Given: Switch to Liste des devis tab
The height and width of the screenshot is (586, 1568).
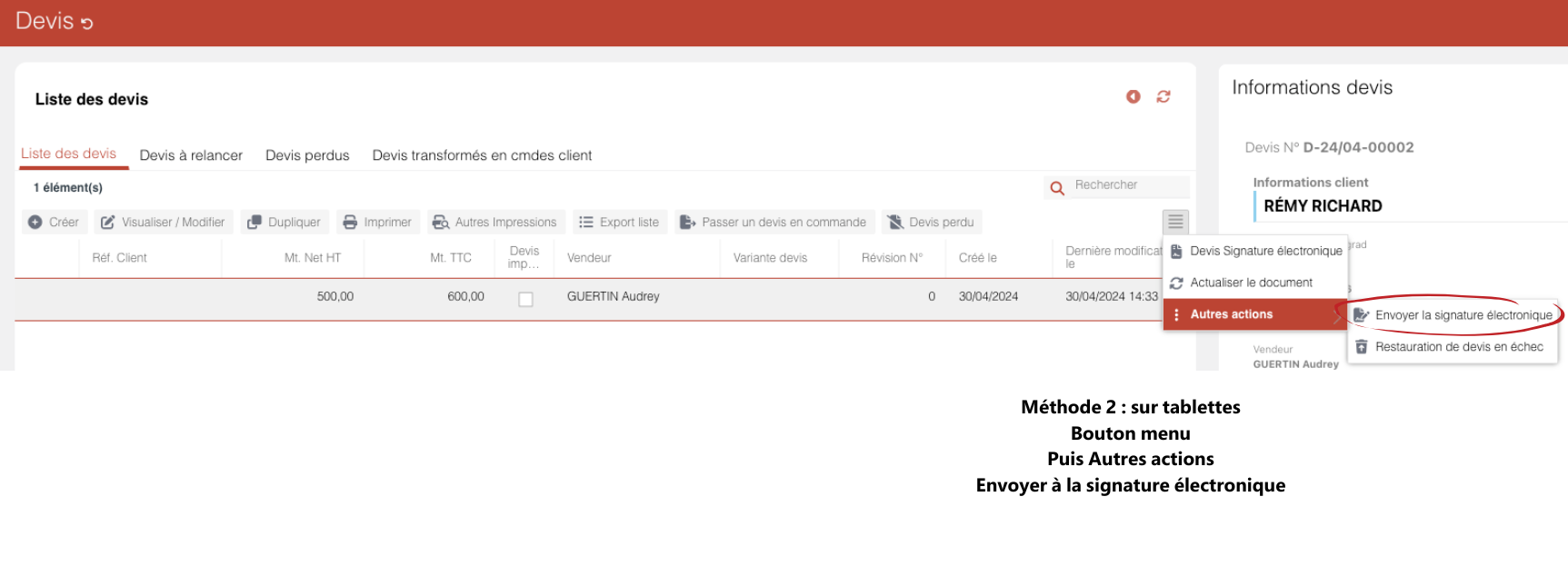Looking at the screenshot, I should point(69,154).
